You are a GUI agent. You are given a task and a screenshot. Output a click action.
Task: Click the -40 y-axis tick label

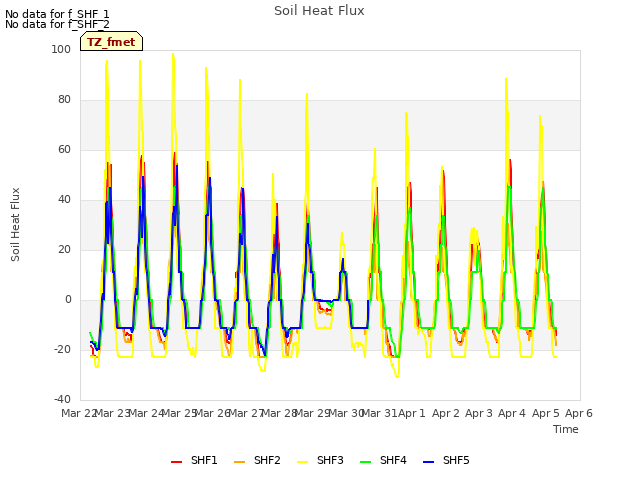coord(62,399)
